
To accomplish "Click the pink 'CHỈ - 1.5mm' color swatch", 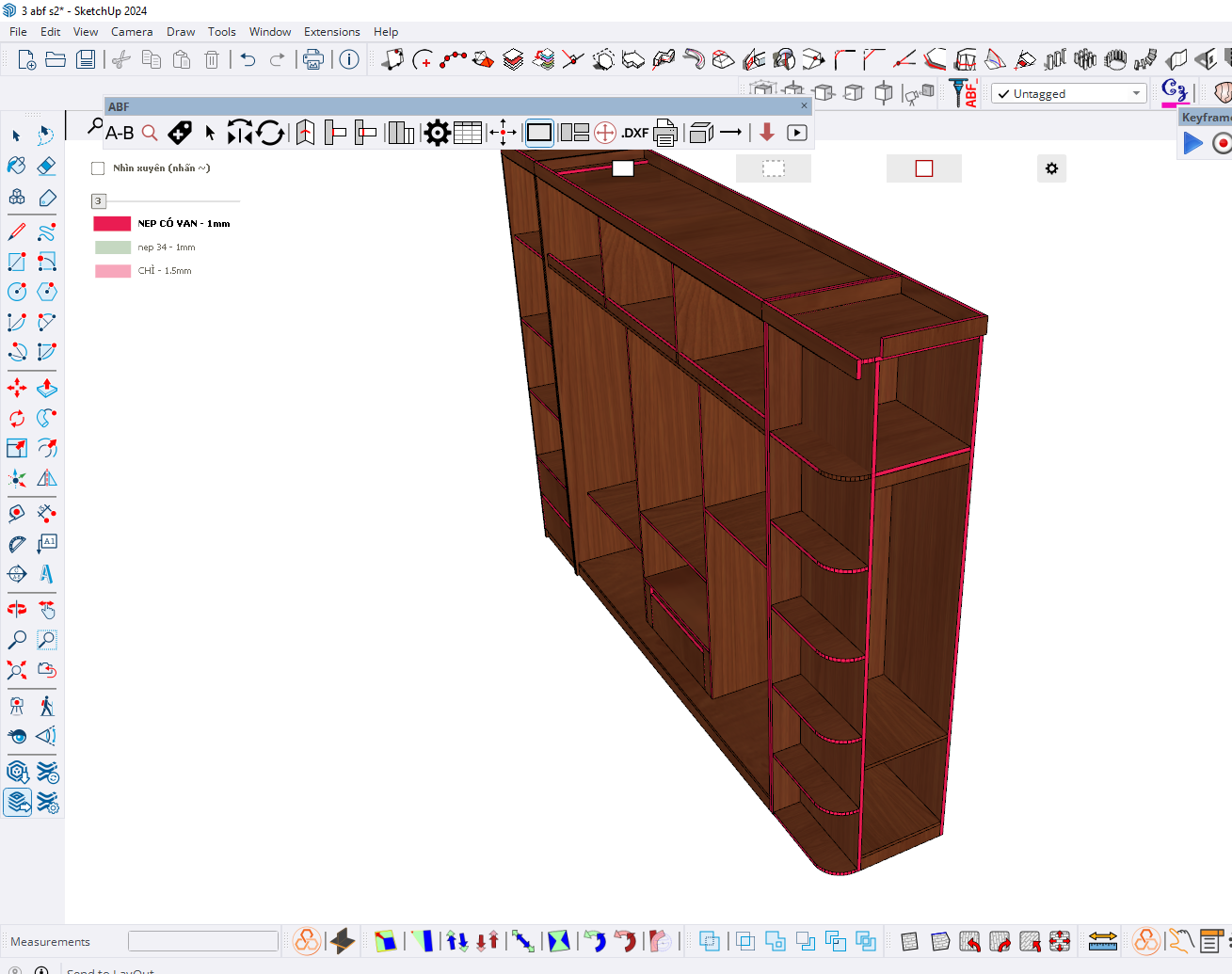I will click(112, 271).
